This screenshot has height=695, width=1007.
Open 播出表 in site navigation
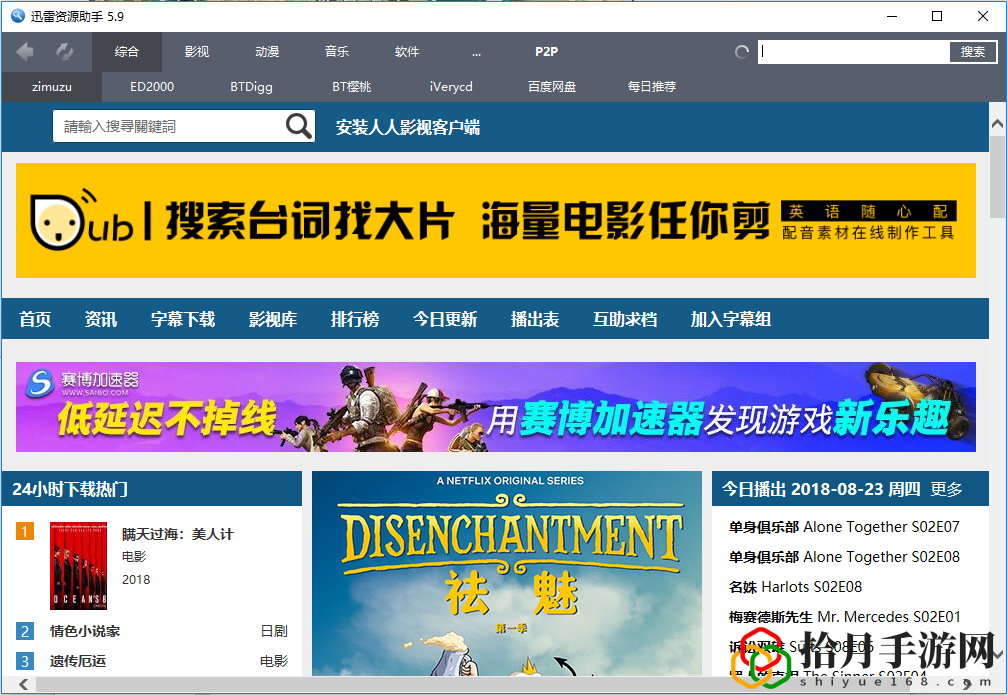click(535, 319)
